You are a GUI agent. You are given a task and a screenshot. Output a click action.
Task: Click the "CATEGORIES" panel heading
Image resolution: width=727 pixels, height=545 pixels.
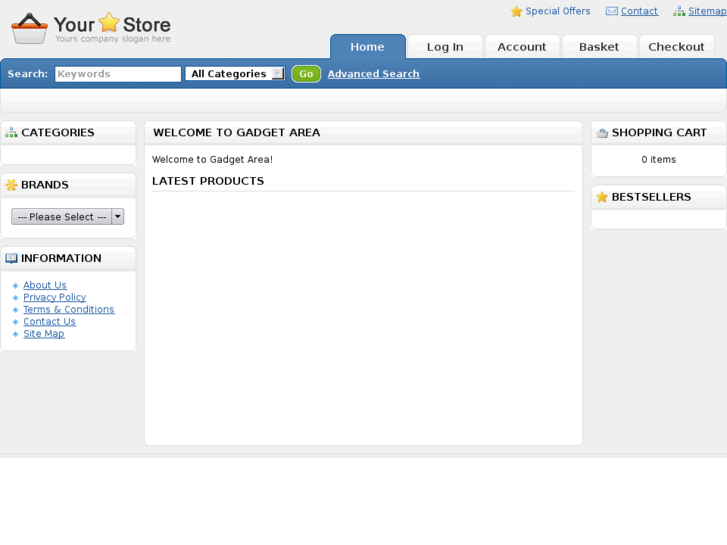(58, 133)
